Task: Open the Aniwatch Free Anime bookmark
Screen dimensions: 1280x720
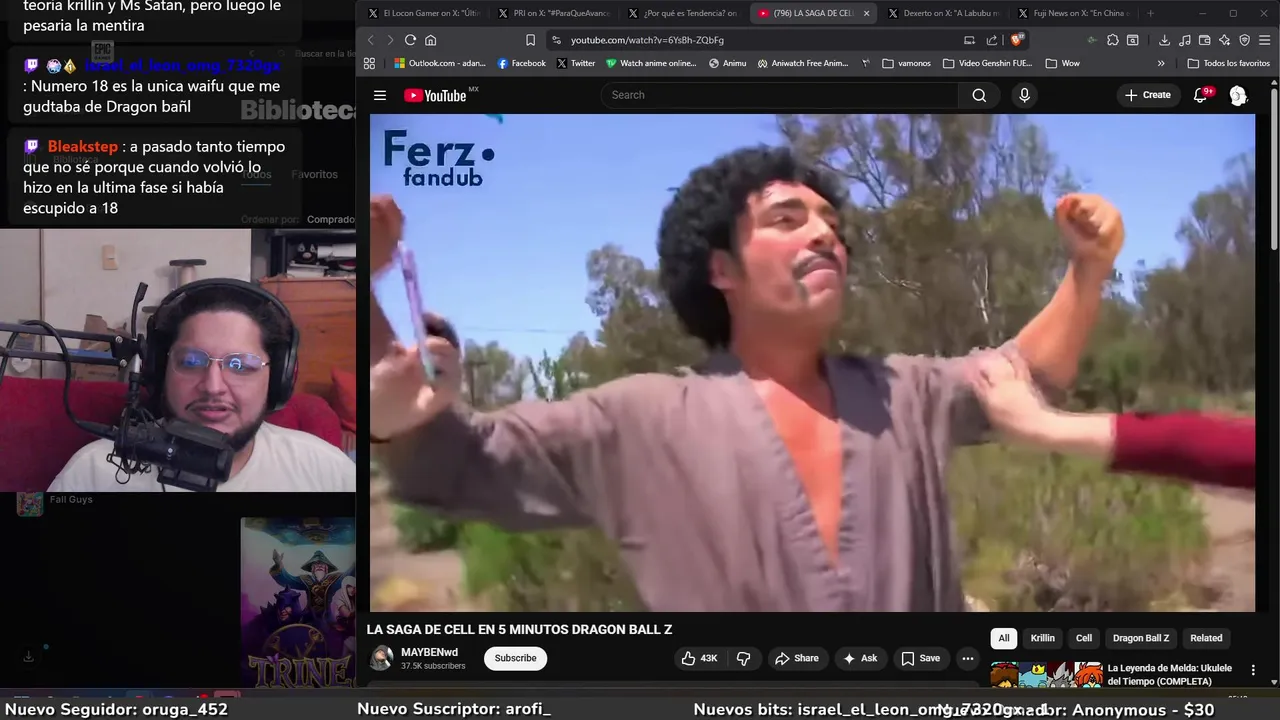Action: pyautogui.click(x=803, y=63)
